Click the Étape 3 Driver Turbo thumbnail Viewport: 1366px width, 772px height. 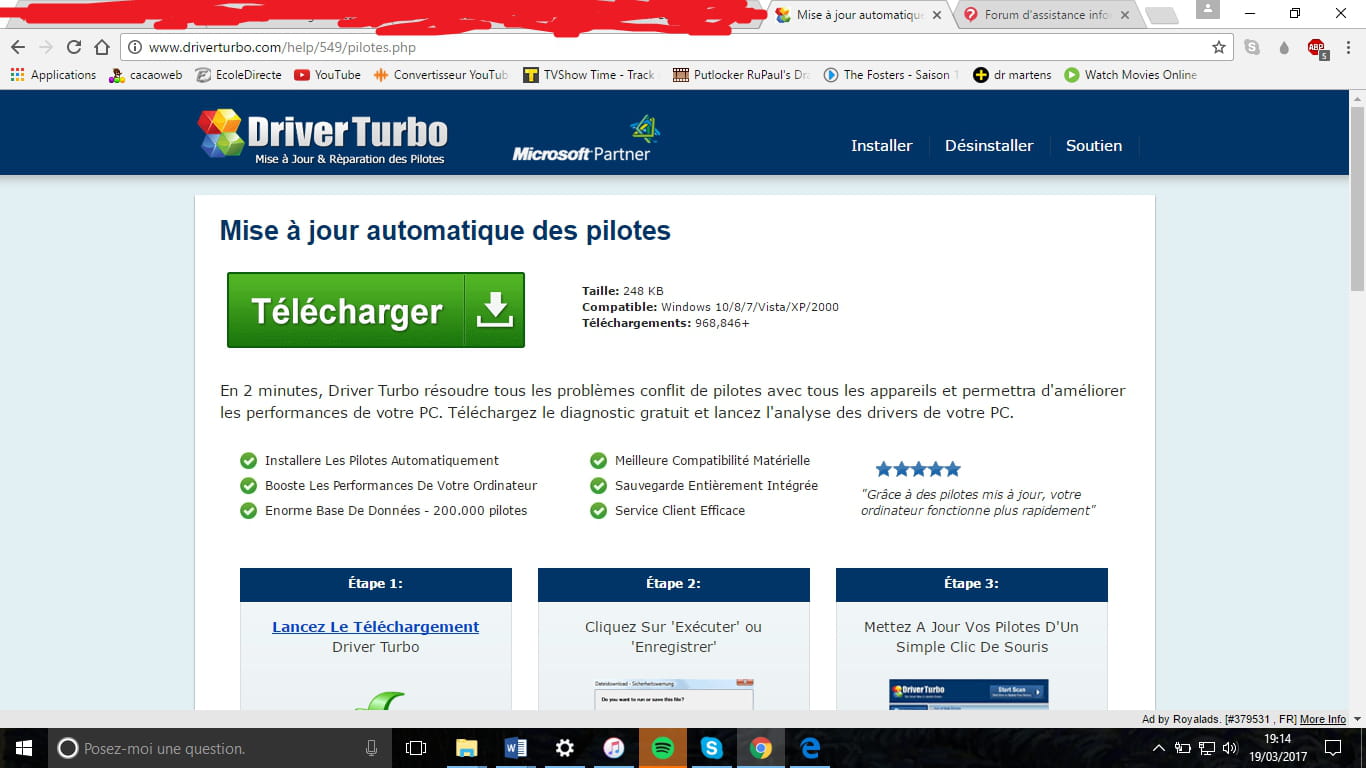tap(968, 695)
